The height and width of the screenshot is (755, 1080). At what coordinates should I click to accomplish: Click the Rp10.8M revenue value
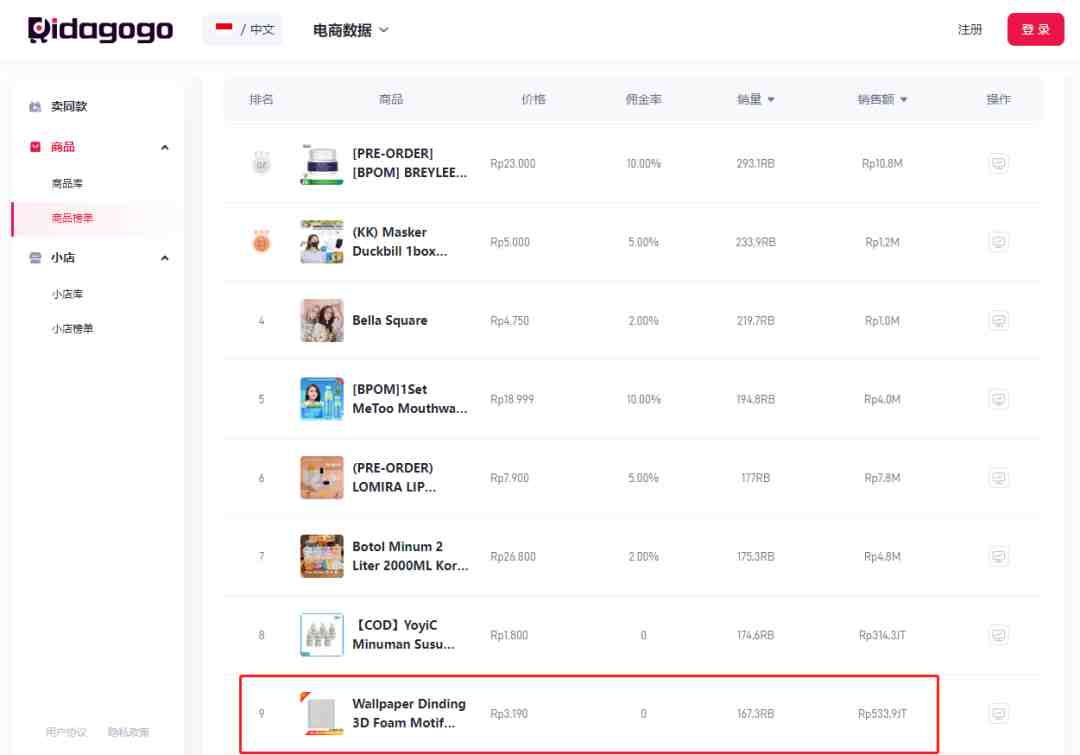coord(882,163)
